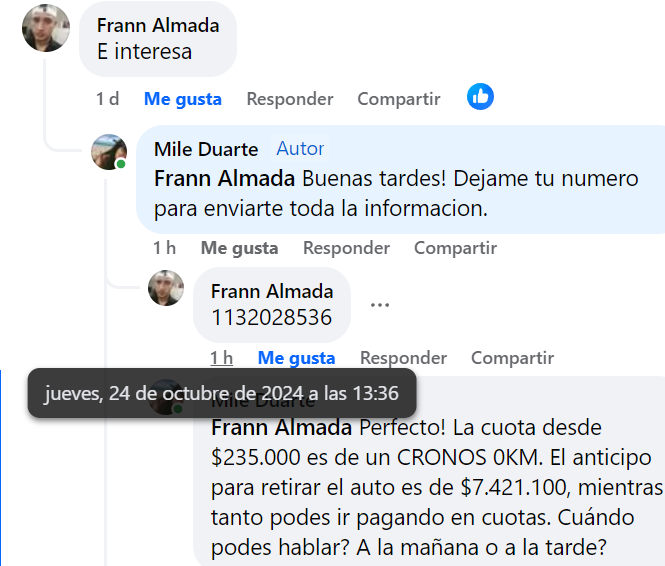The width and height of the screenshot is (665, 566).
Task: Share the phone number comment
Action: click(512, 358)
